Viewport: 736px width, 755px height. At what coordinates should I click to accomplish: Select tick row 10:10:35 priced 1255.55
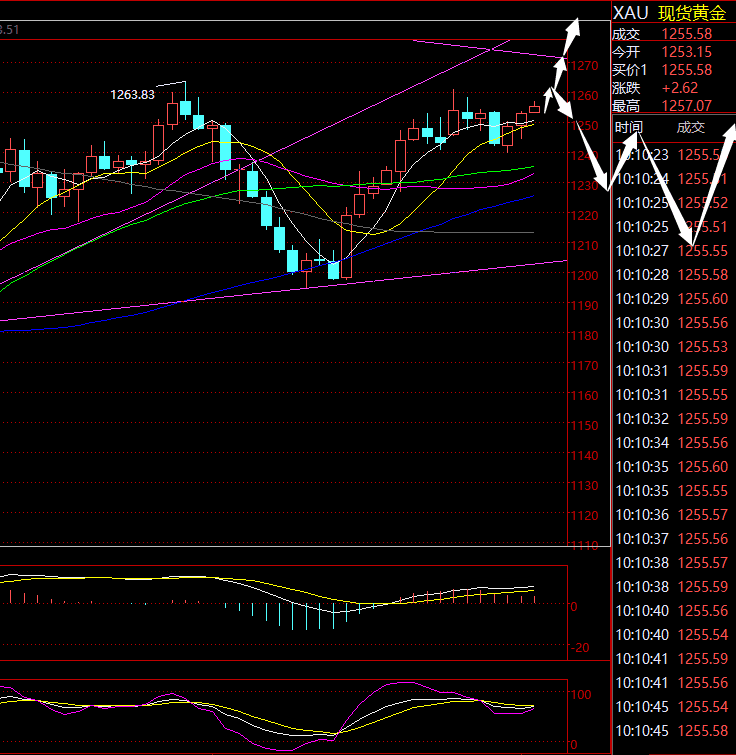(673, 491)
